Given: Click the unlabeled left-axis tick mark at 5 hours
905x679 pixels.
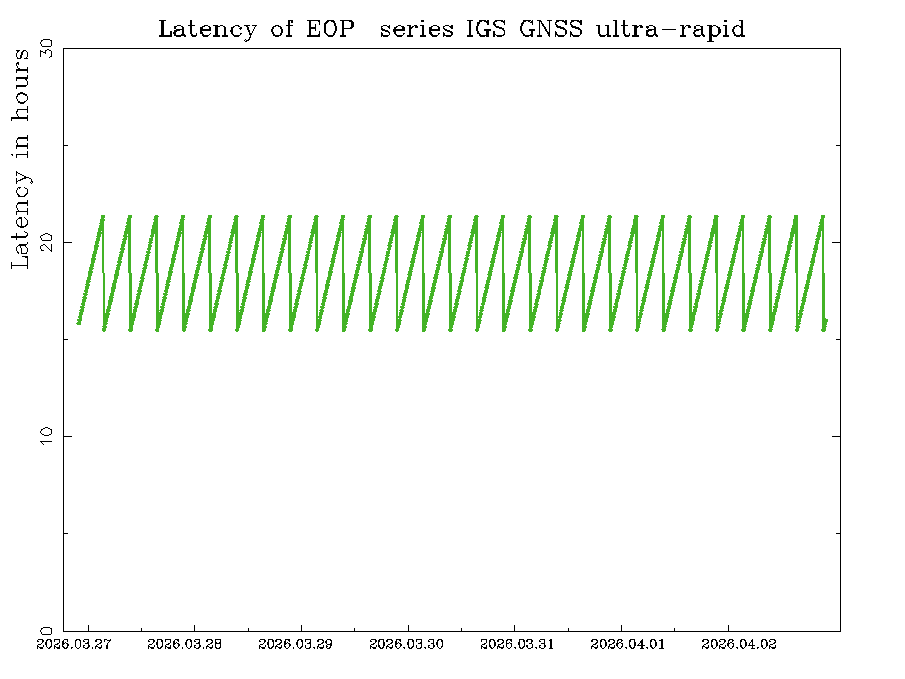Looking at the screenshot, I should (x=67, y=533).
